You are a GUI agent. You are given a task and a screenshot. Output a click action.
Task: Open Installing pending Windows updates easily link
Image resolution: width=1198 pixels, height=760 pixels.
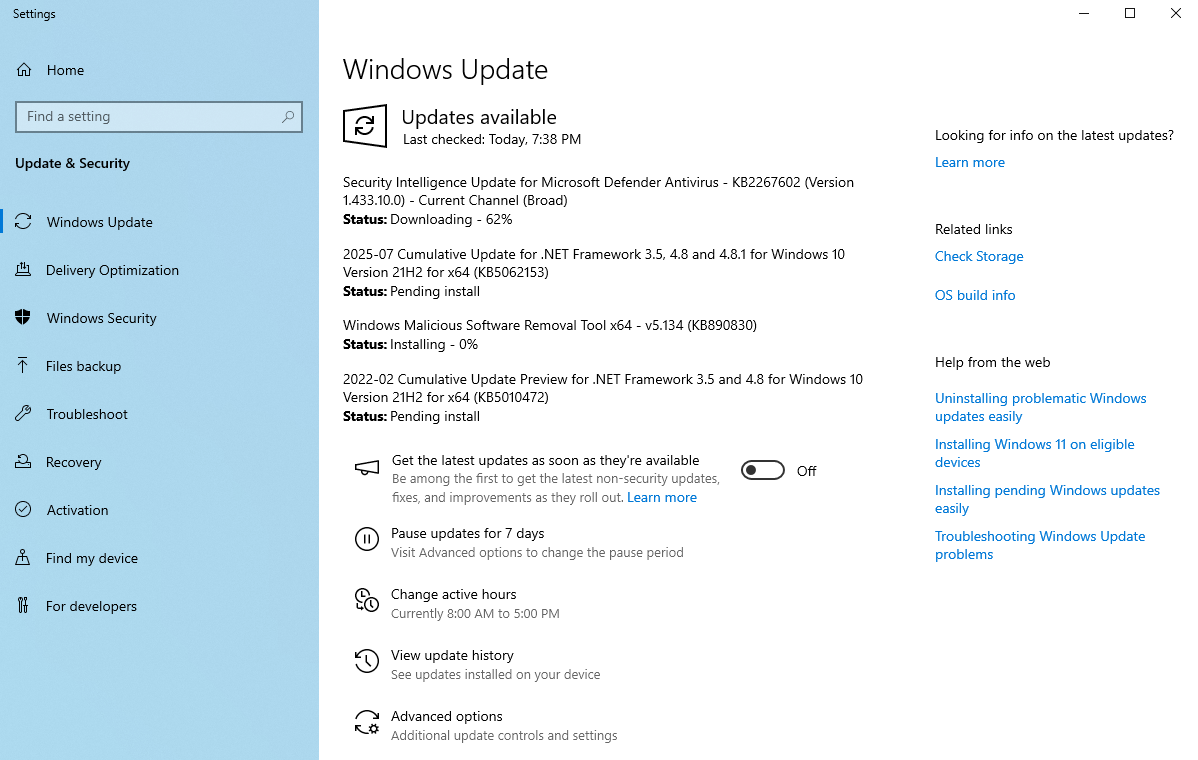click(x=1047, y=499)
